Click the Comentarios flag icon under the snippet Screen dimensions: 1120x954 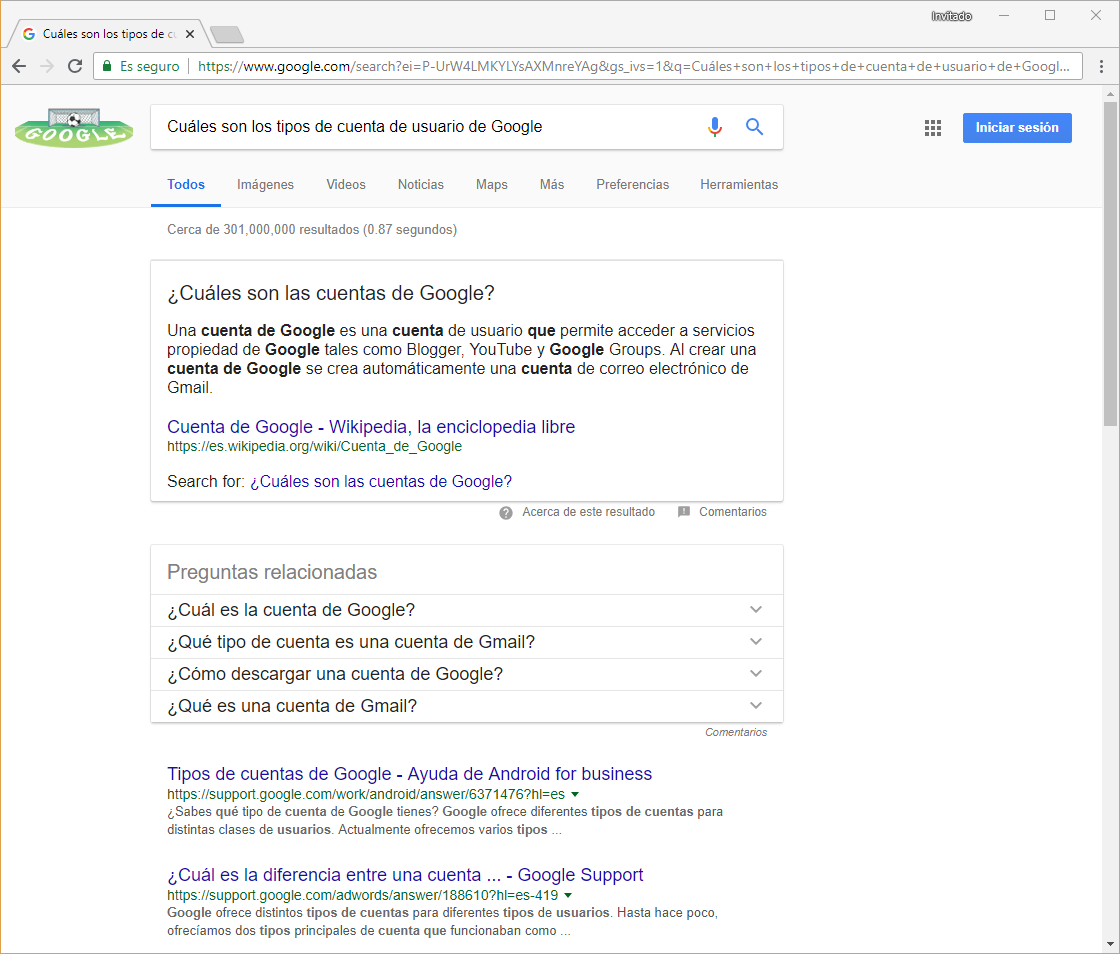684,512
